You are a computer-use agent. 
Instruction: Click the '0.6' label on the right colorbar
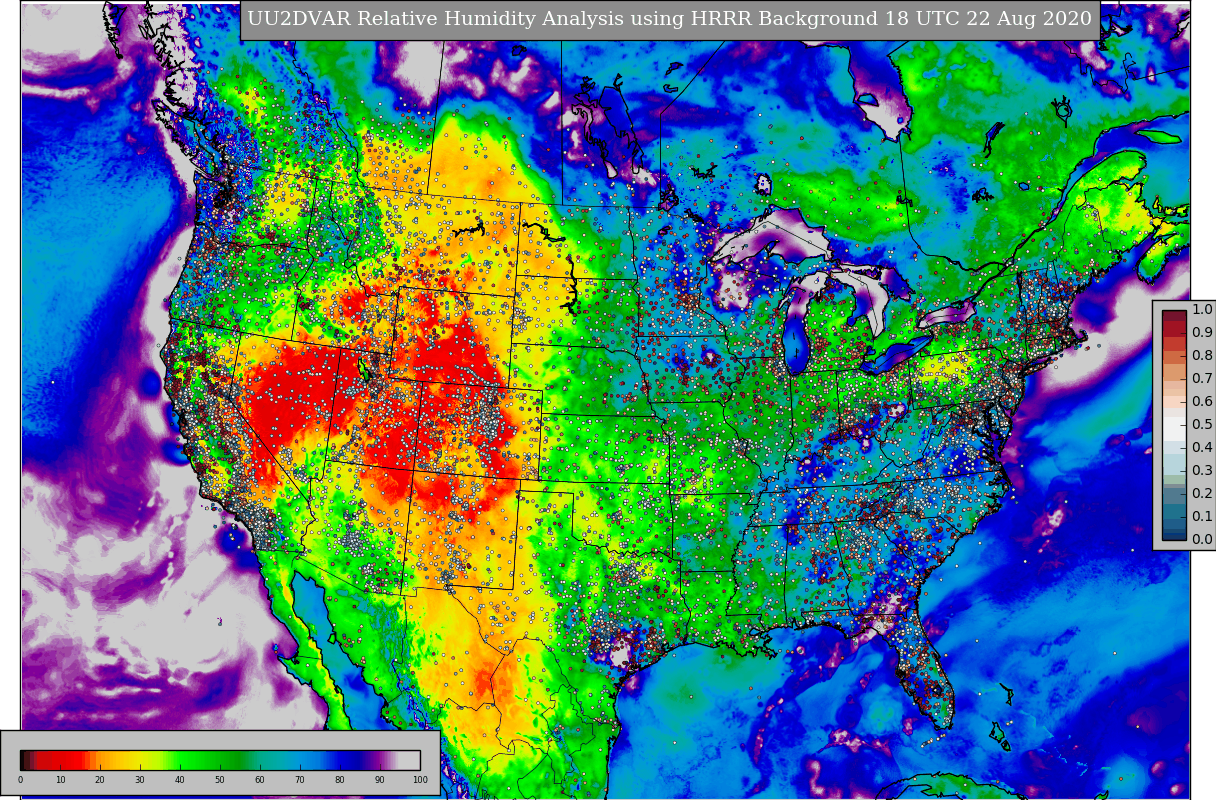pyautogui.click(x=1202, y=401)
